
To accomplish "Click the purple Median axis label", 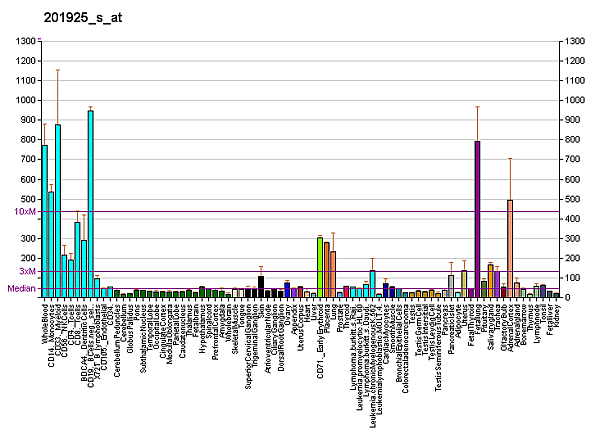I will [x=20, y=289].
